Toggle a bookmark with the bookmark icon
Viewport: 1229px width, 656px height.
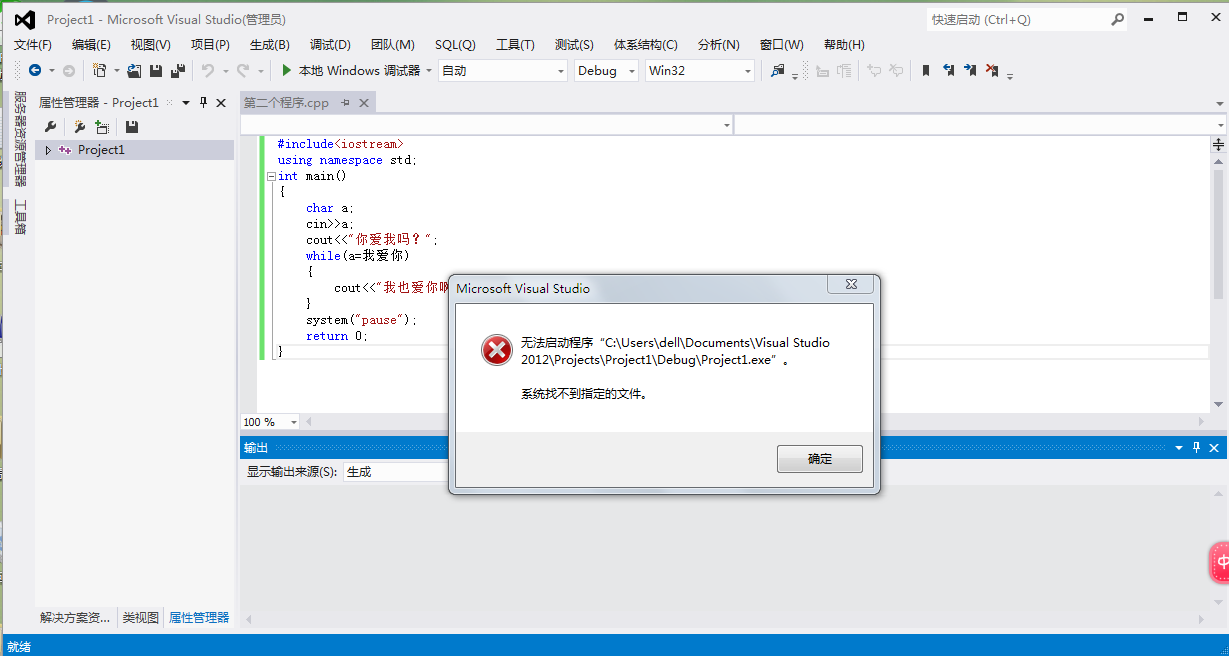926,71
